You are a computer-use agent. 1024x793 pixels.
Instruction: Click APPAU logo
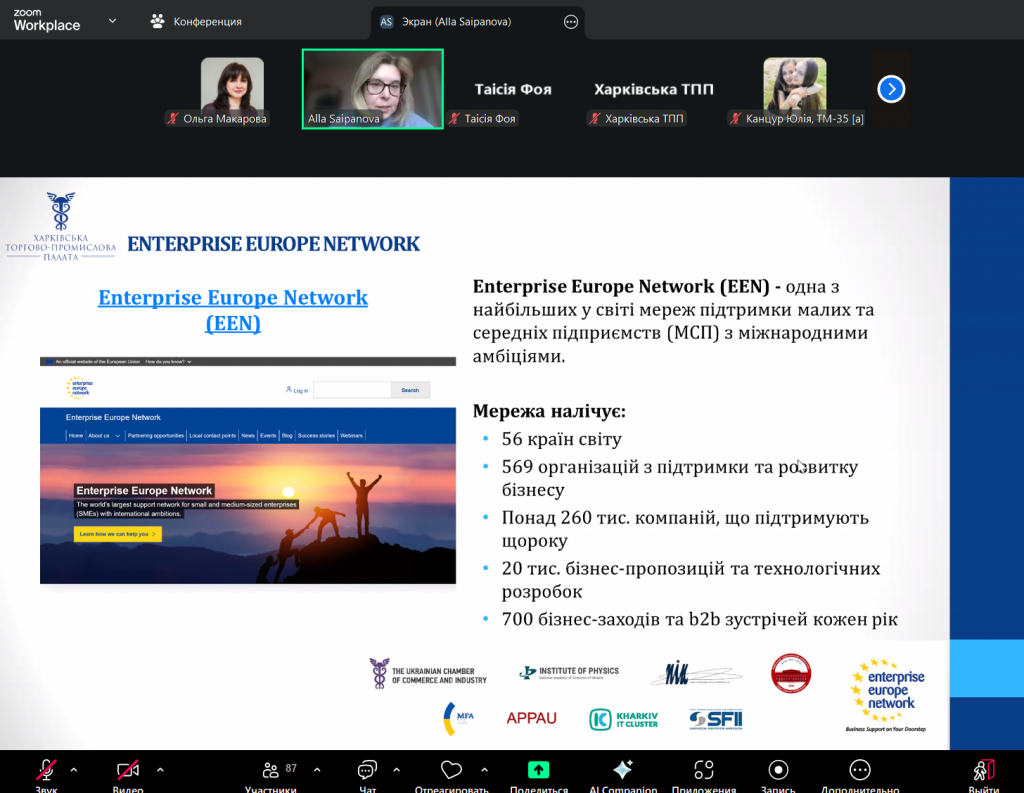[x=532, y=719]
